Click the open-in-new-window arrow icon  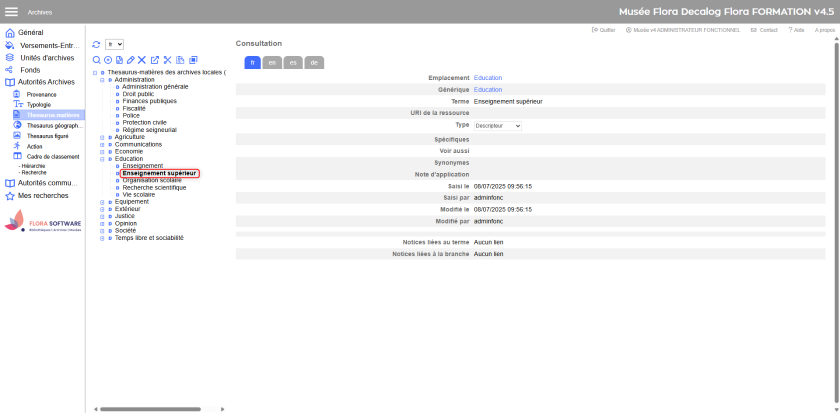point(154,60)
